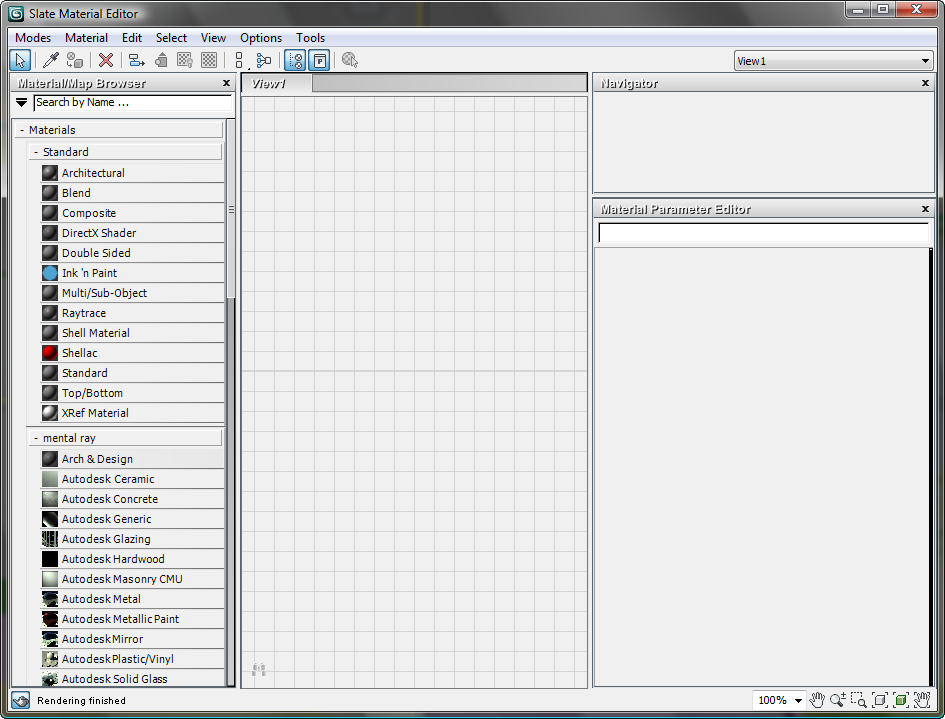The width and height of the screenshot is (945, 719).
Task: Select the Pan hand tool
Action: point(817,700)
